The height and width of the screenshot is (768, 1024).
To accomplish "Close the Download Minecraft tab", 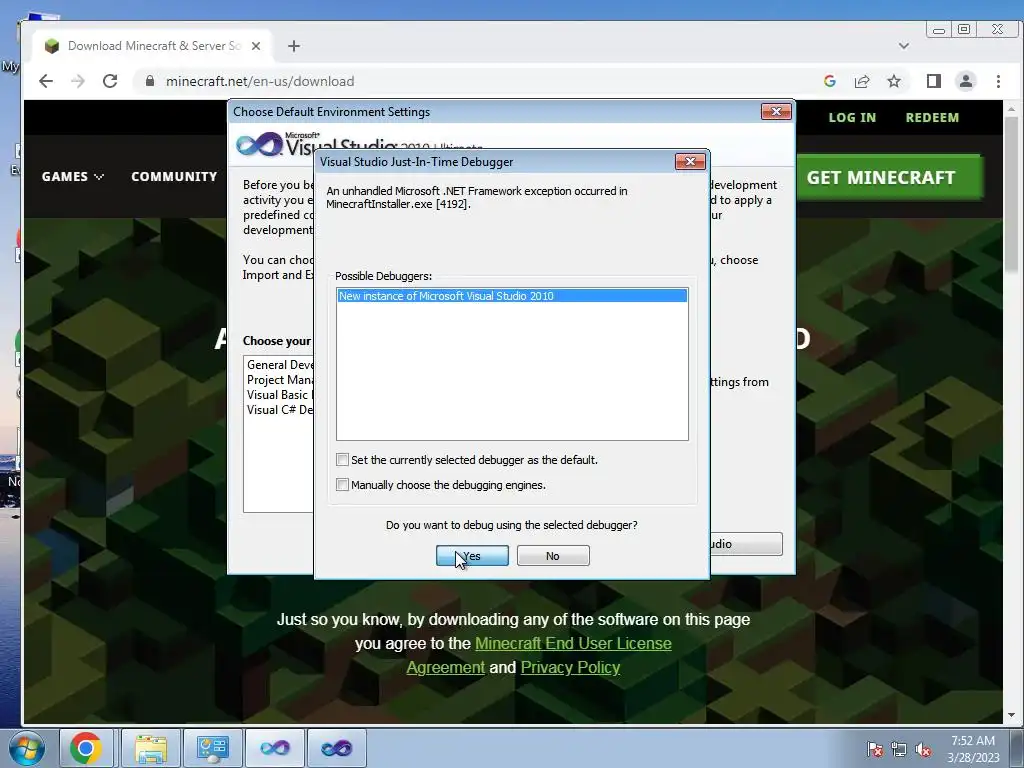I will pos(256,46).
